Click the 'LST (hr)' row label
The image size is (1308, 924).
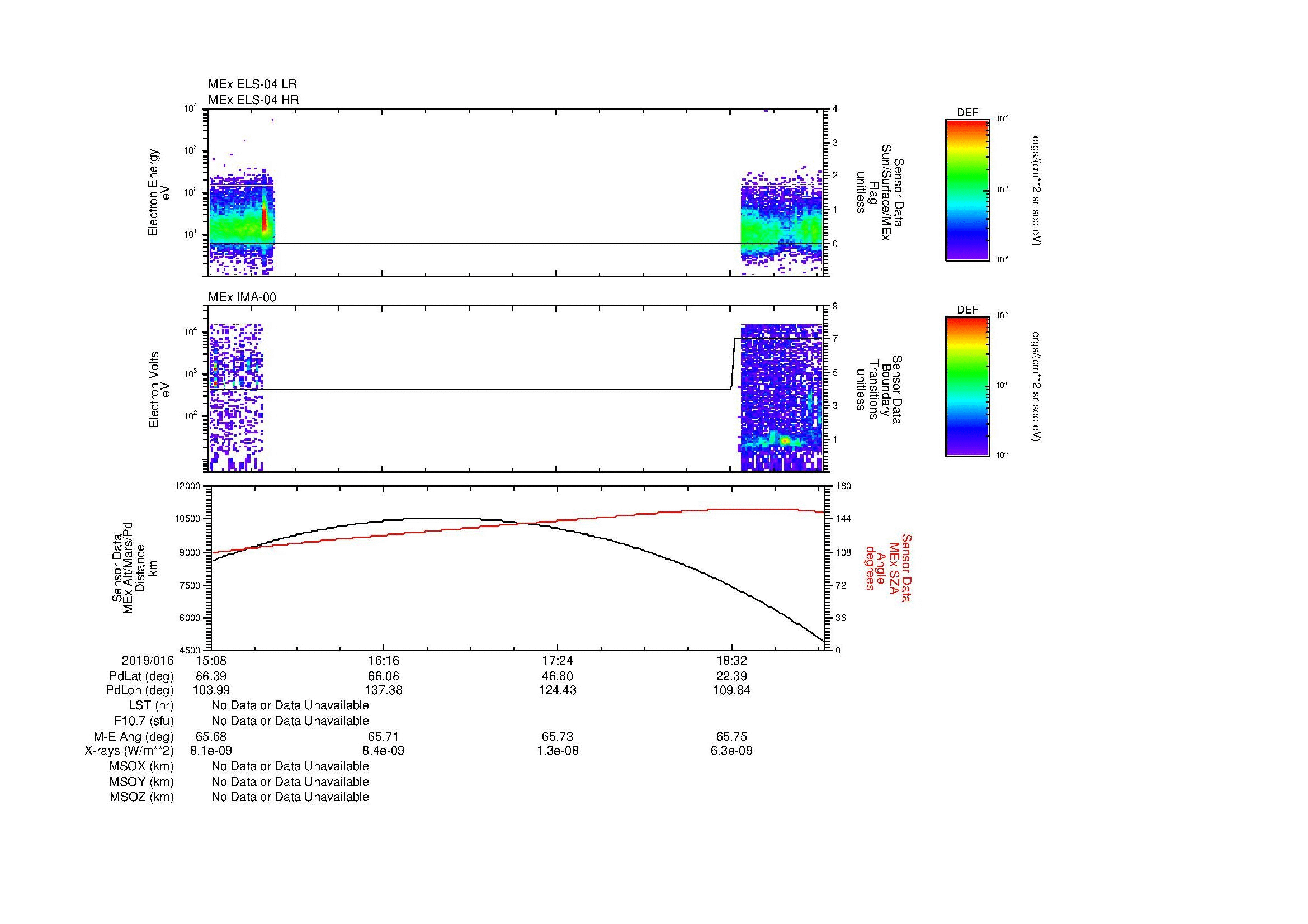152,705
